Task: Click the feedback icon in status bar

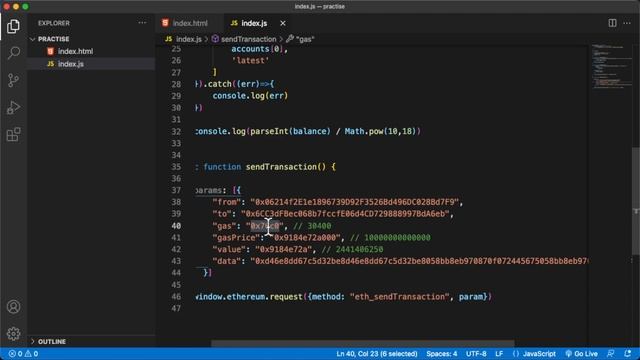Action: click(x=611, y=354)
